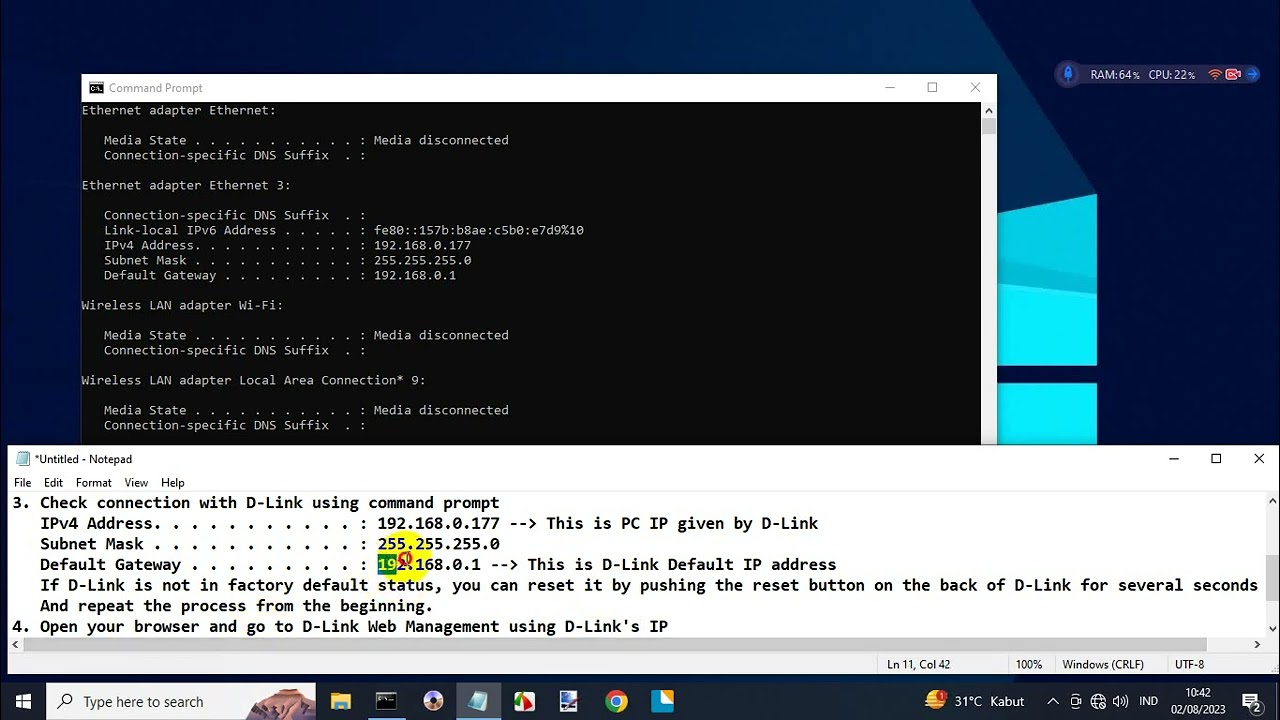Click Notepad vertical scrollbar down arrow
The height and width of the screenshot is (720, 1280).
coord(1272,628)
